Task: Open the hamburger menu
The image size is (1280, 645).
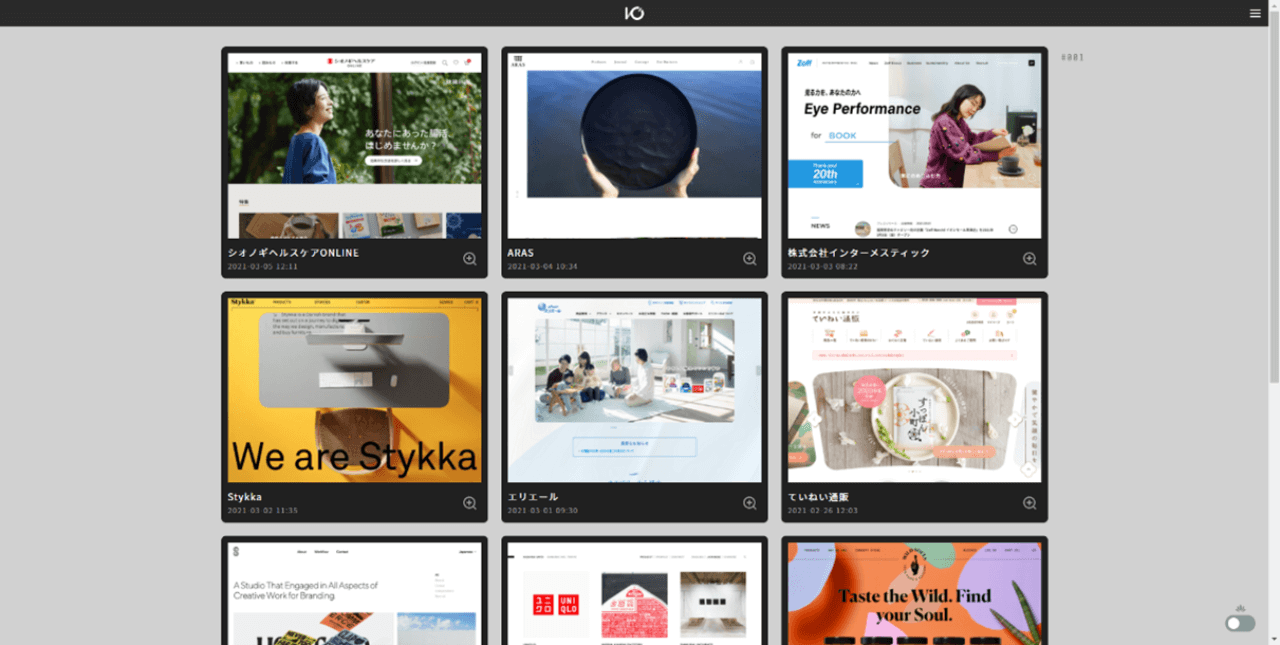Action: [x=1255, y=13]
